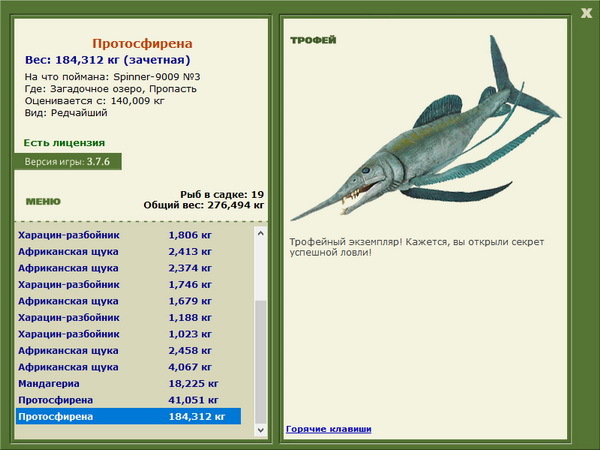This screenshot has height=450, width=600.
Task: Select Африканская щука 2,413 кг row
Action: (x=129, y=252)
